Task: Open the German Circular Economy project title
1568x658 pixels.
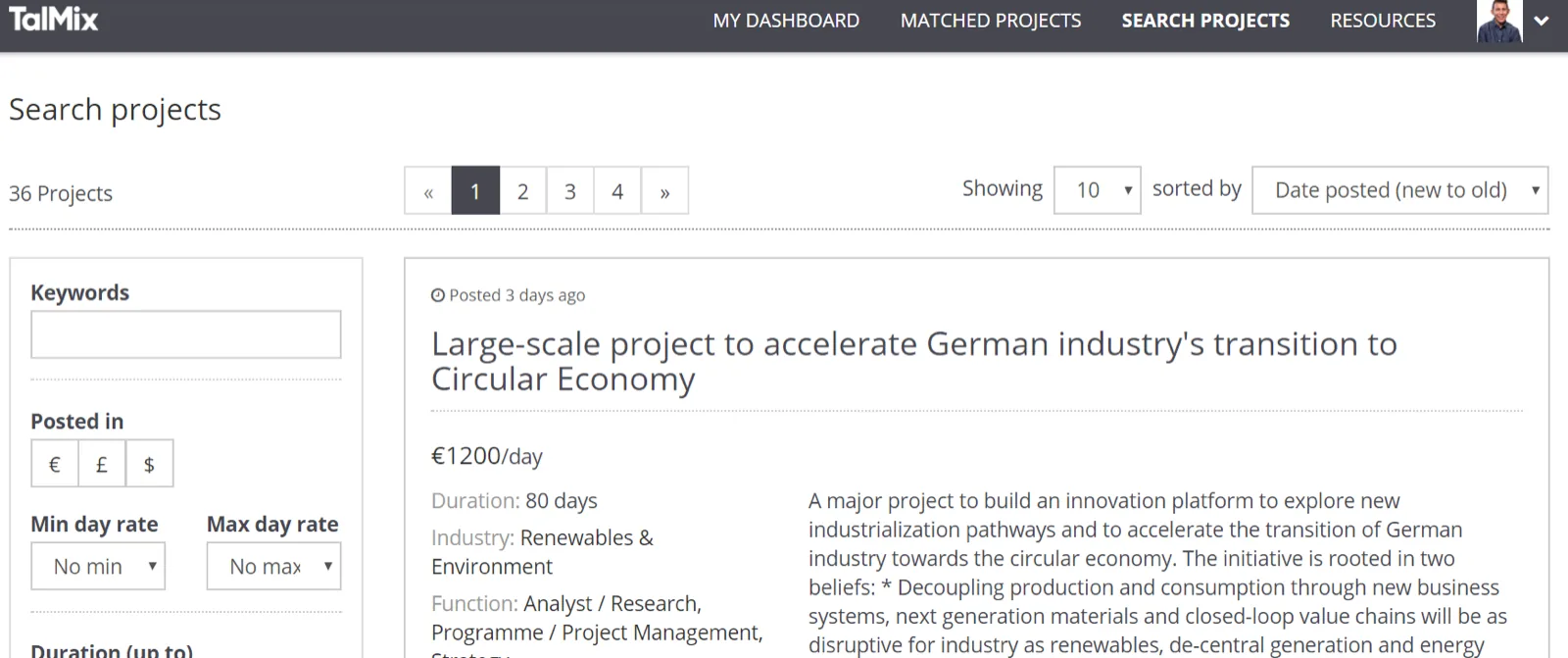Action: [914, 361]
